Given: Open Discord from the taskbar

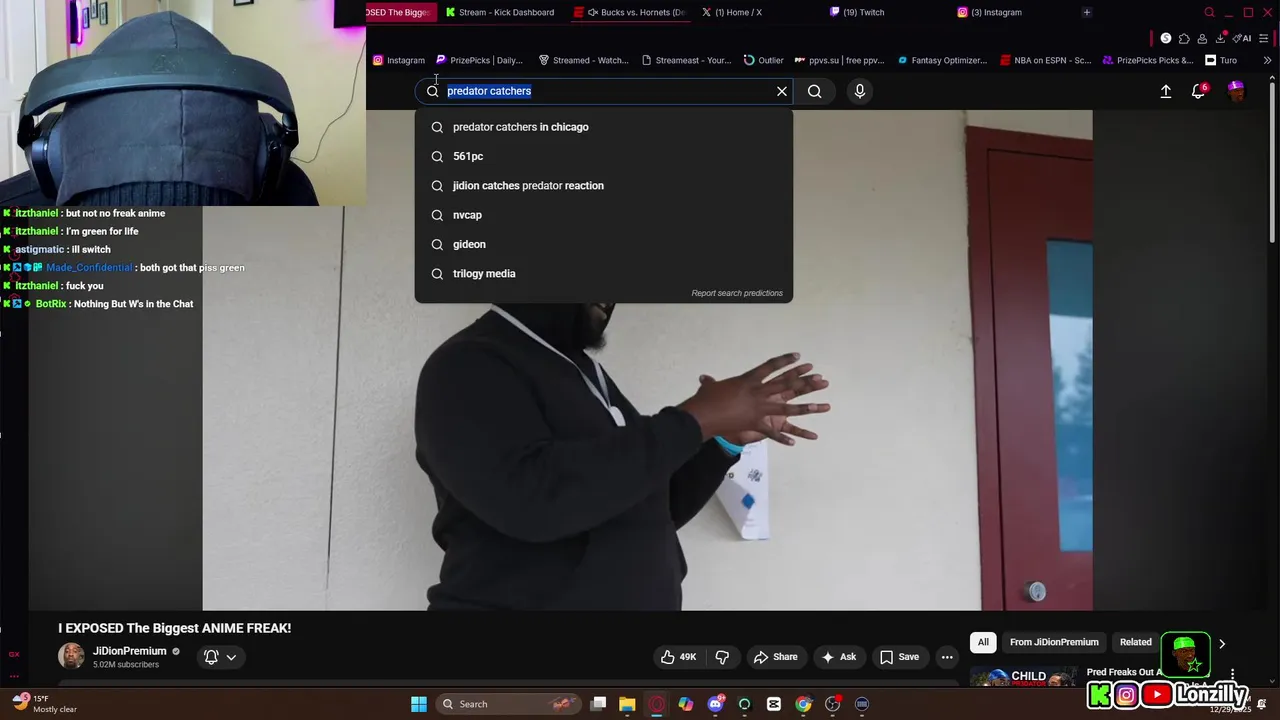Looking at the screenshot, I should point(715,704).
